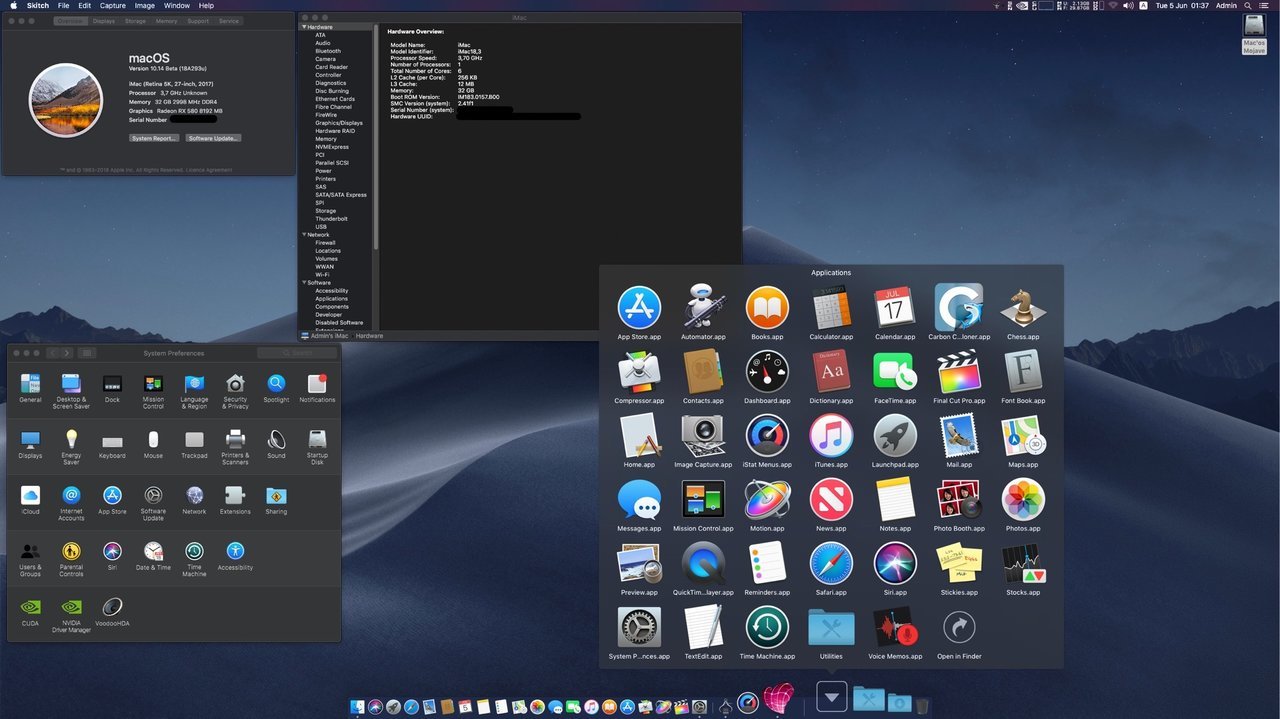Launch Stickies.app from the stack

(959, 568)
